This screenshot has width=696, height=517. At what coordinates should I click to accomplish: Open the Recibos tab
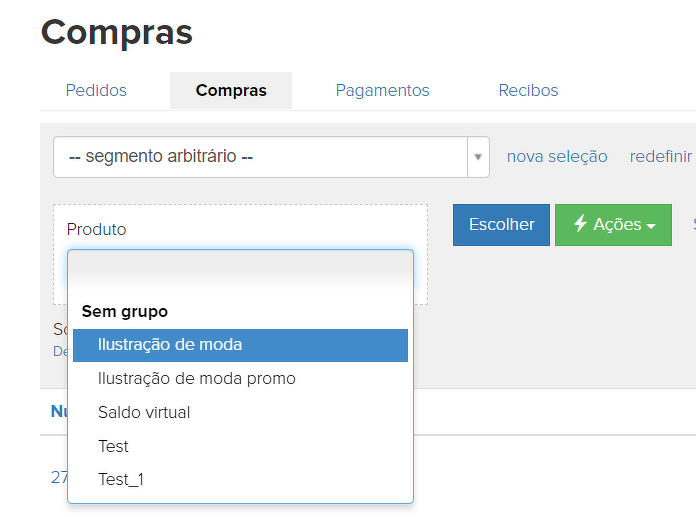coord(528,90)
